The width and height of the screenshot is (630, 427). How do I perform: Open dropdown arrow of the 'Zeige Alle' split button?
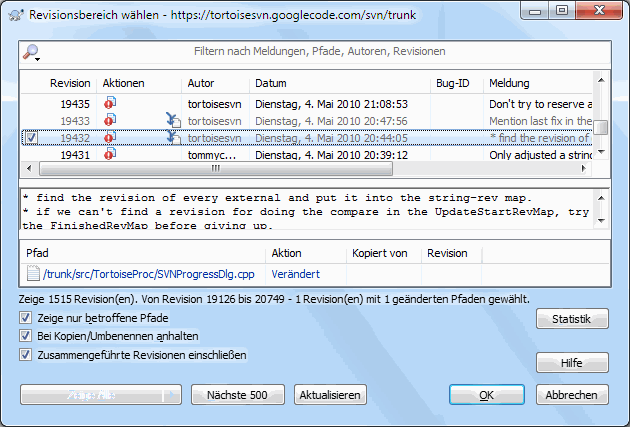pyautogui.click(x=172, y=395)
